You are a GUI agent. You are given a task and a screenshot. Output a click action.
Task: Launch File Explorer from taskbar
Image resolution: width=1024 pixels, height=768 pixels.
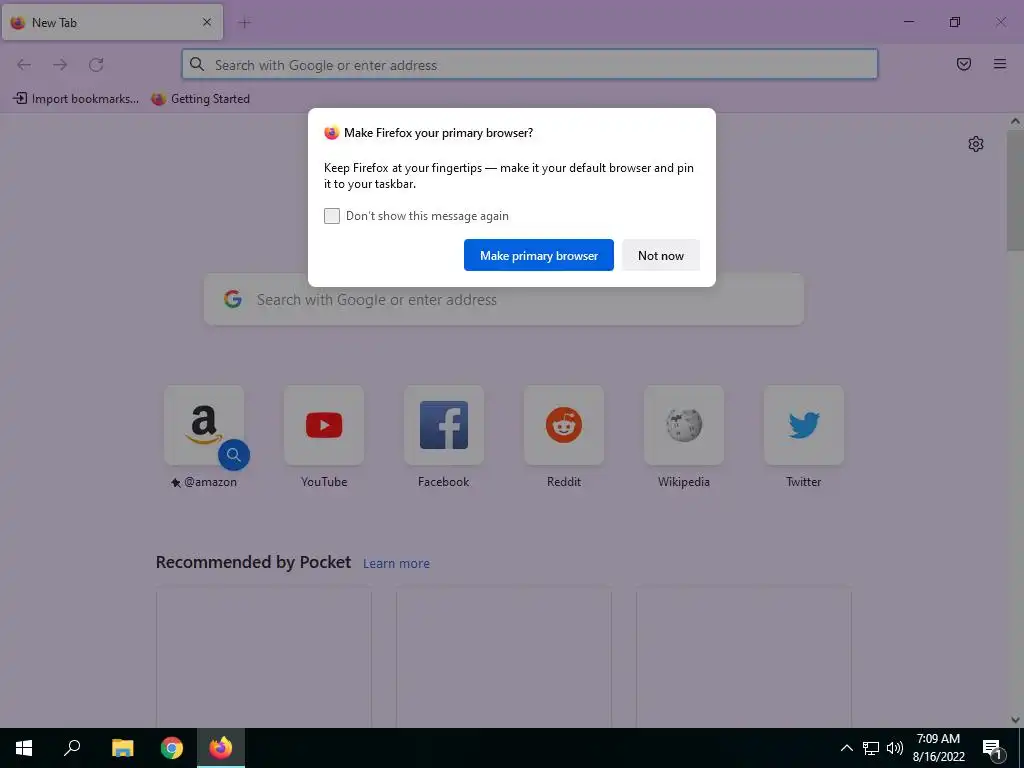122,748
